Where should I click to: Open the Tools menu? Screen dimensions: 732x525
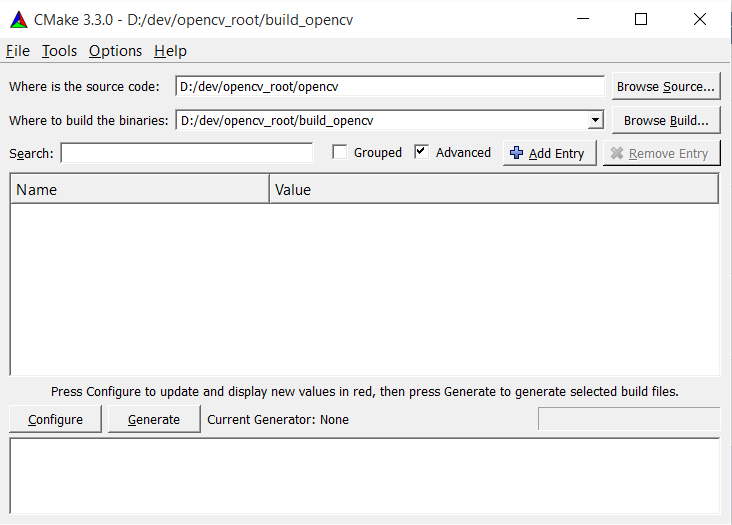[59, 50]
